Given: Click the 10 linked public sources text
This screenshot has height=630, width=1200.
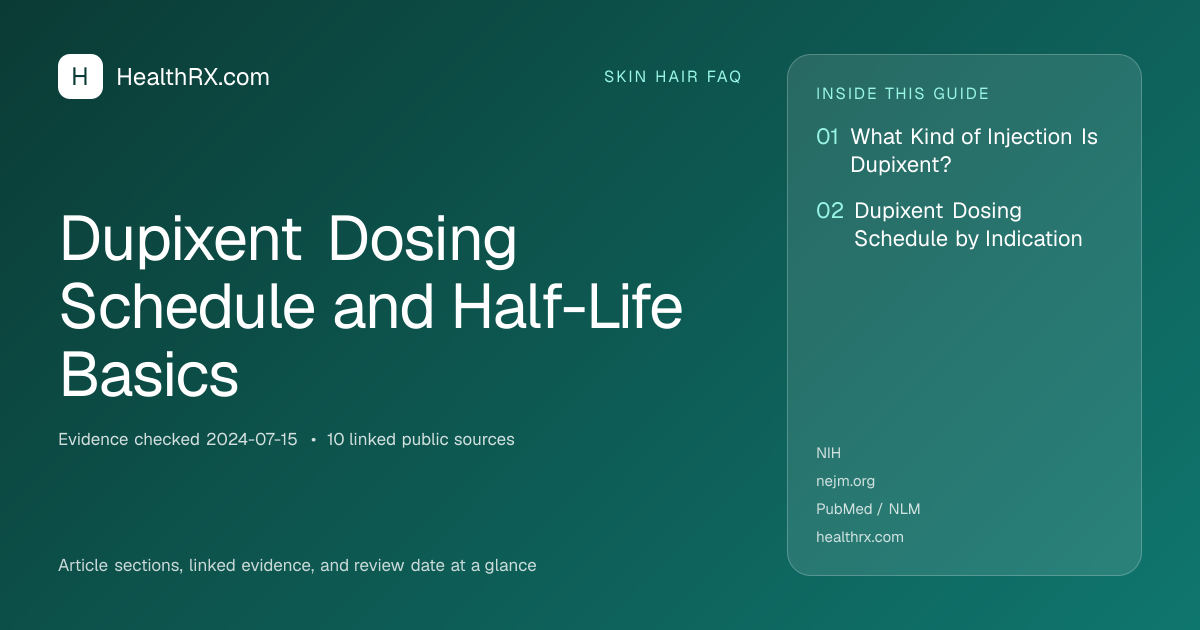Looking at the screenshot, I should coord(421,439).
